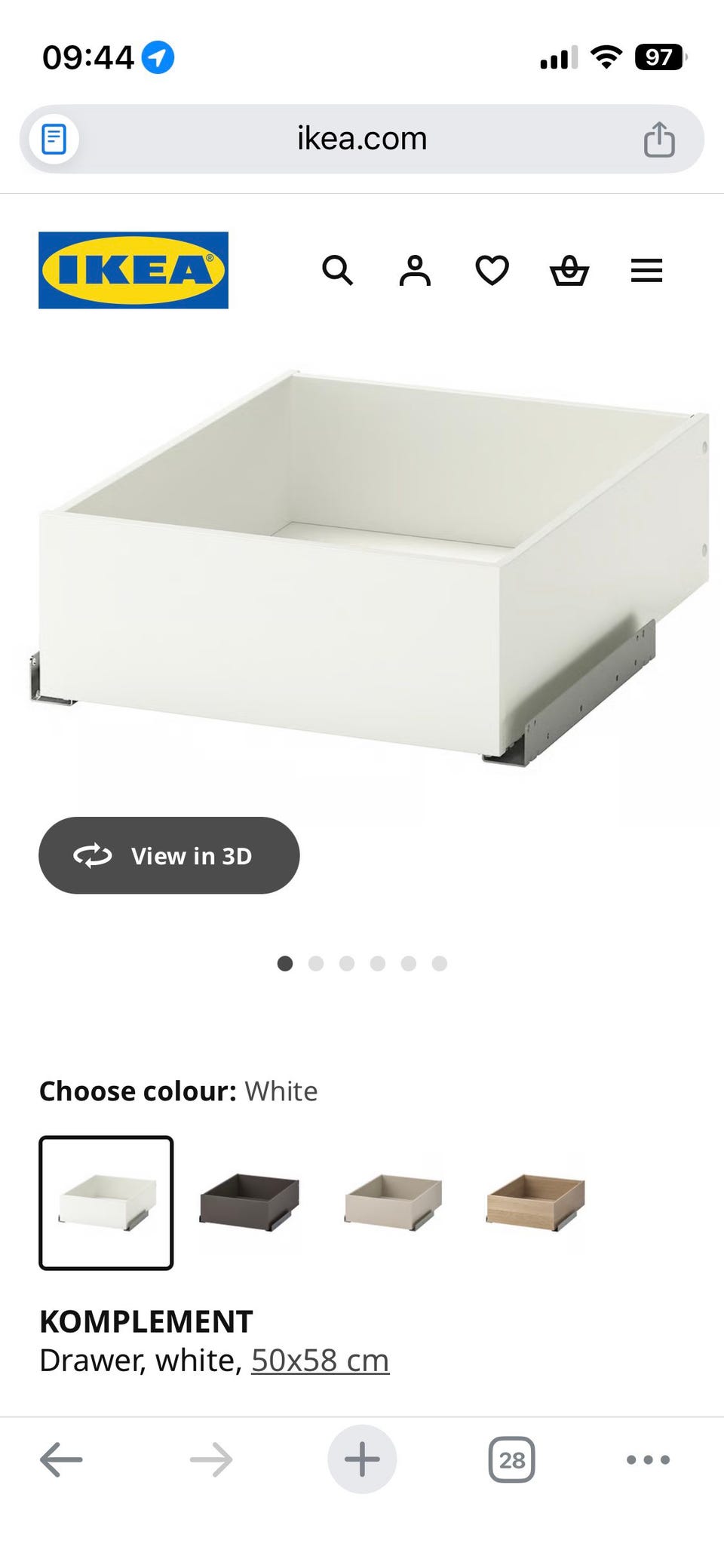
Task: Open the tab switcher showing 28 tabs
Action: 512,1459
